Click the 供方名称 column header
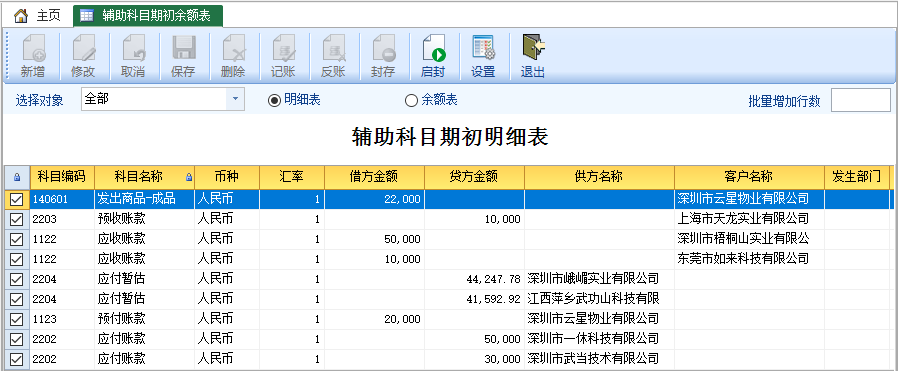This screenshot has width=898, height=371. (x=599, y=177)
